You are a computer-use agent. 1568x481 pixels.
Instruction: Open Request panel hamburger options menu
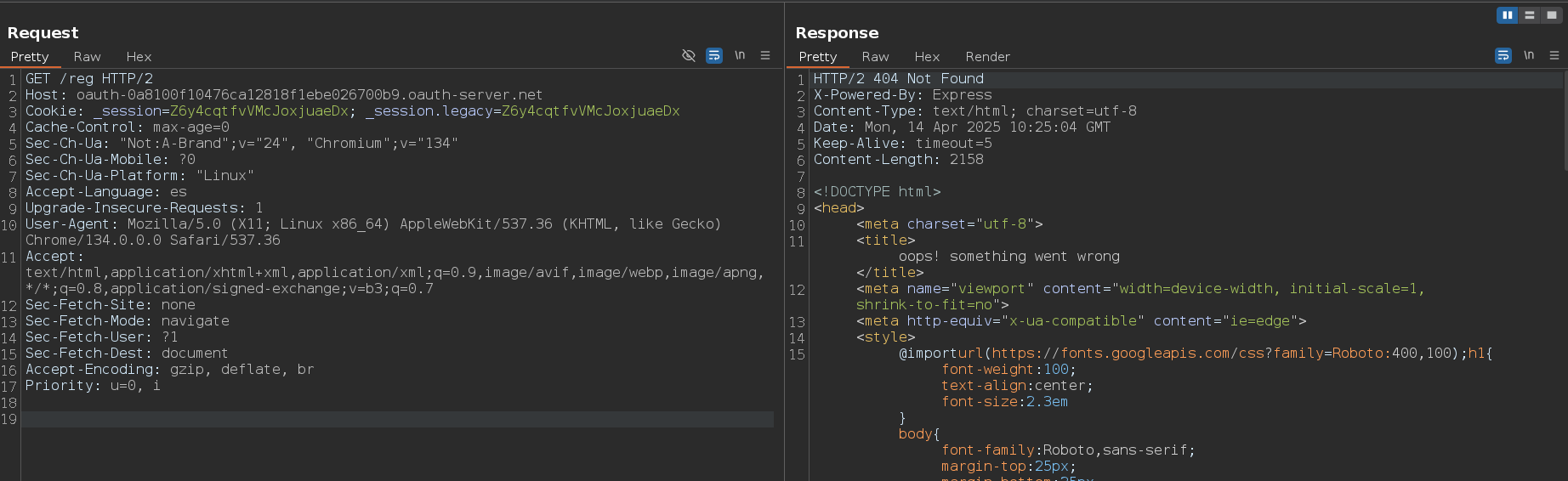tap(765, 55)
